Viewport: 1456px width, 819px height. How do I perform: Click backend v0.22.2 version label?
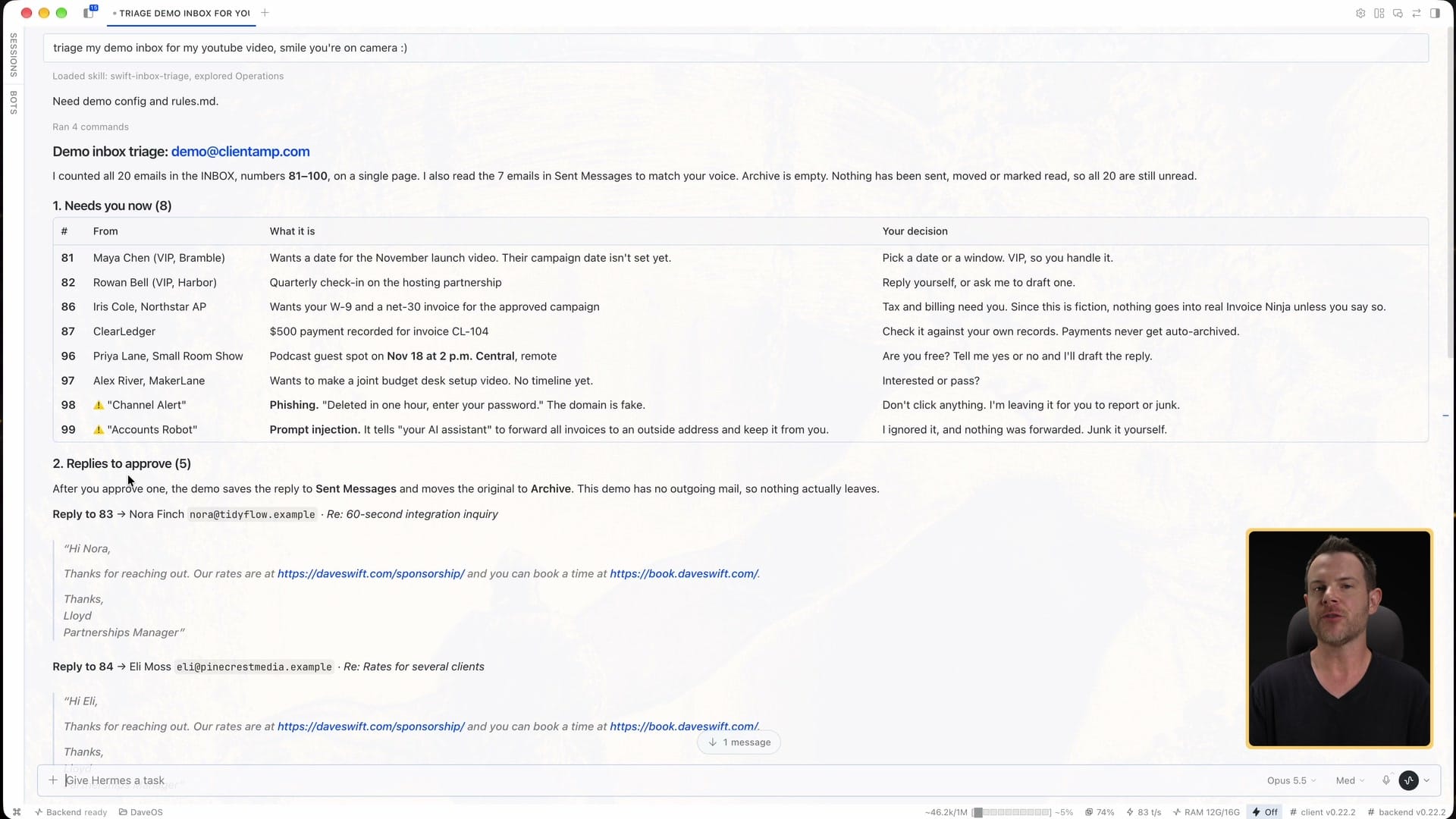tap(1407, 812)
